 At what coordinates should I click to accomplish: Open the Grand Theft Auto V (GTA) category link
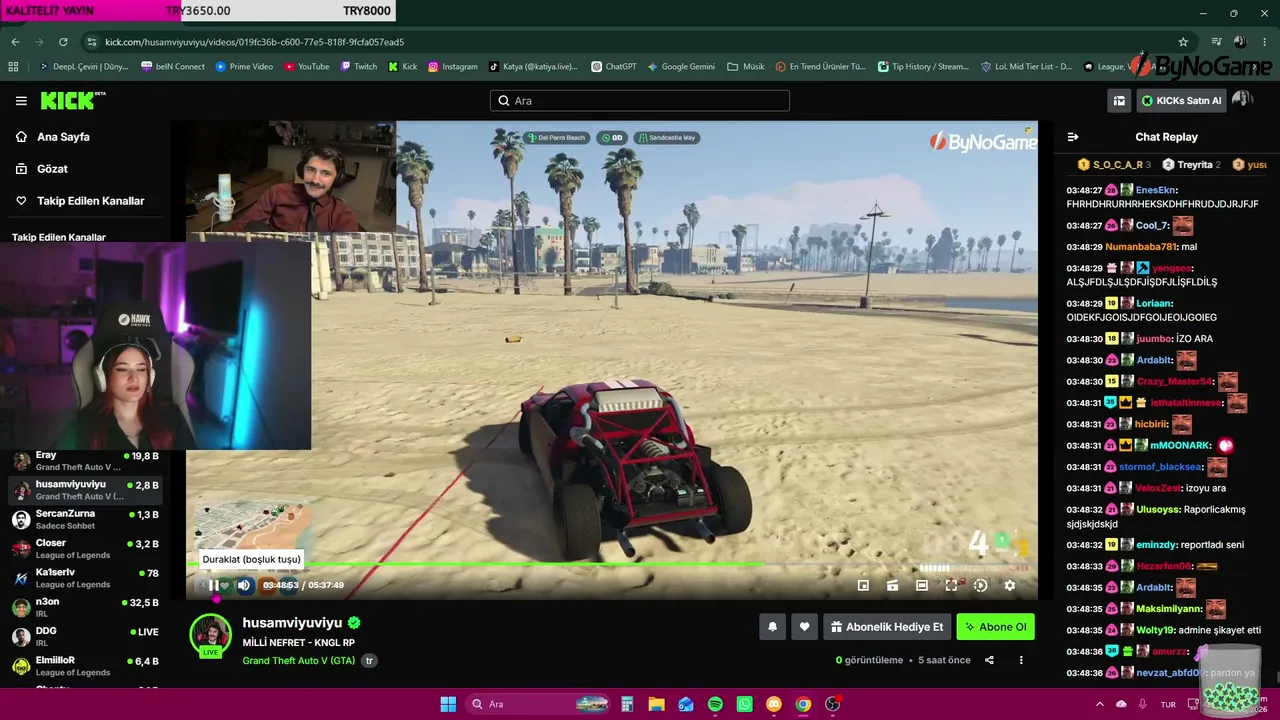[x=299, y=661]
